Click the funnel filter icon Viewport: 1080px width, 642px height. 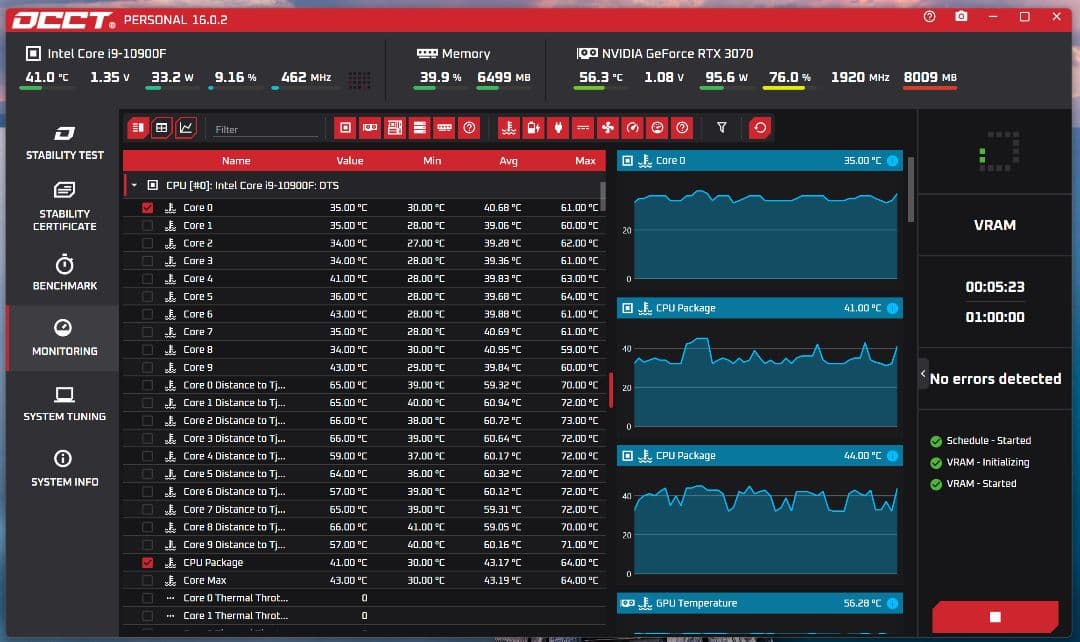click(x=722, y=128)
